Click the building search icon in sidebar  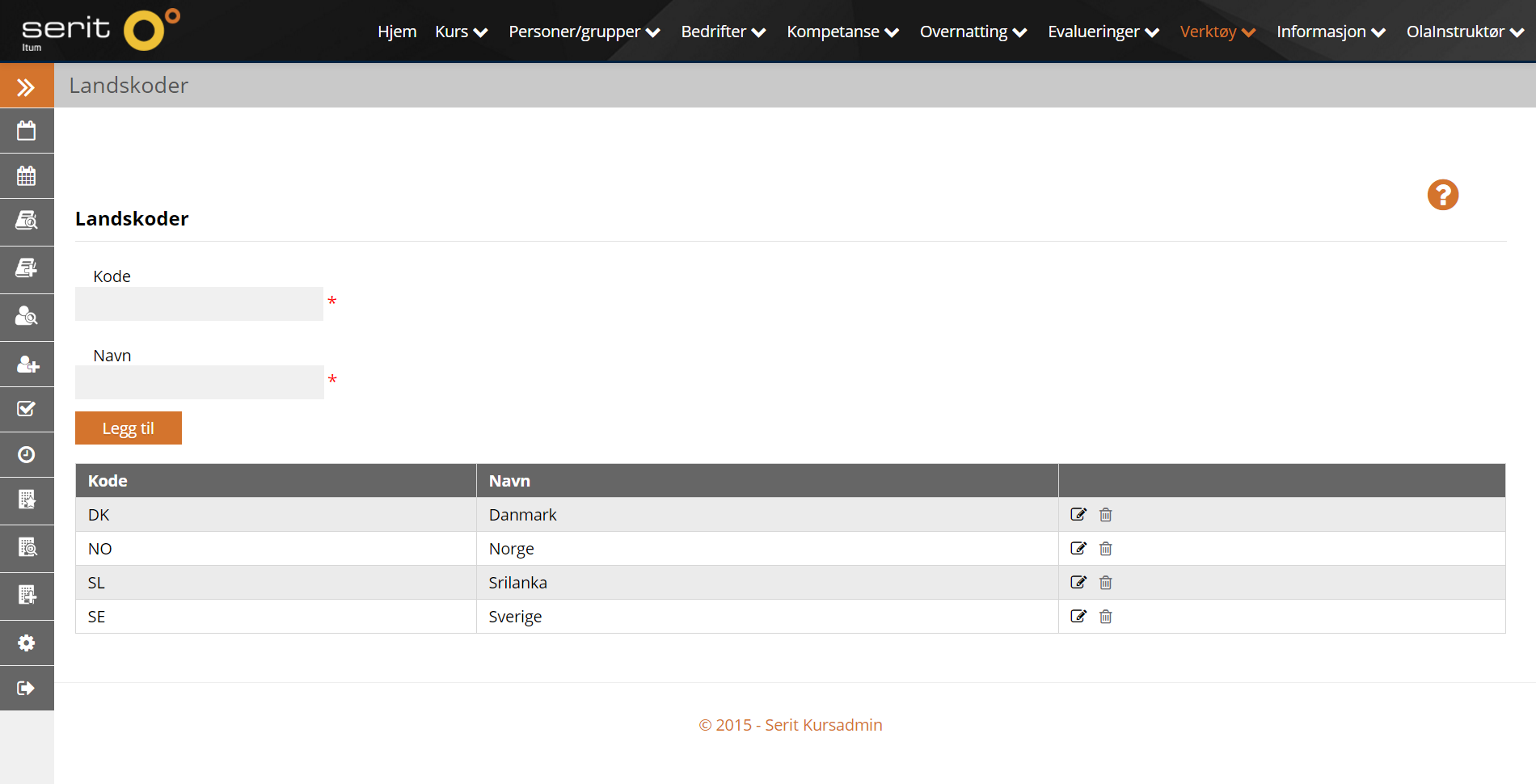(x=27, y=548)
